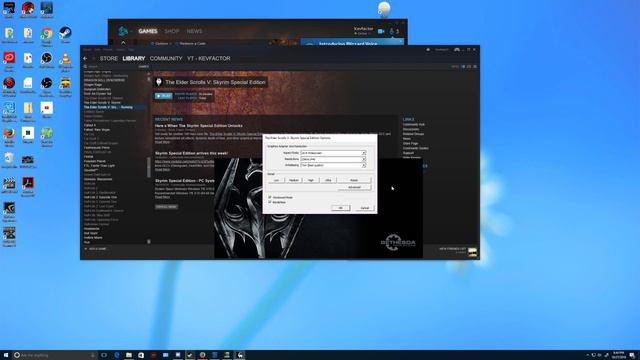Click the Blizzard logo in the background window
This screenshot has width=640, height=360.
(x=123, y=31)
